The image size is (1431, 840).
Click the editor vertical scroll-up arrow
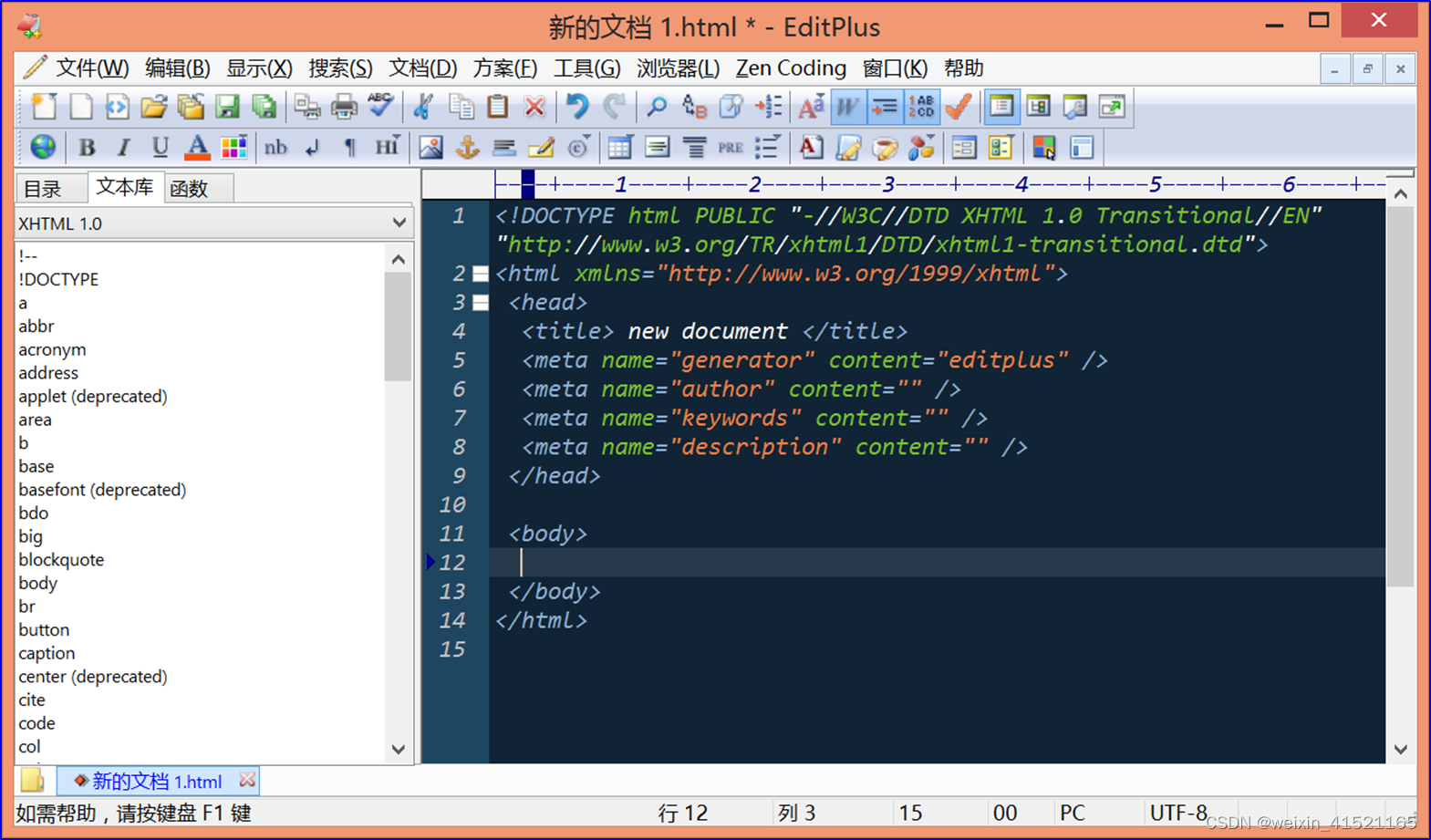pos(1401,193)
